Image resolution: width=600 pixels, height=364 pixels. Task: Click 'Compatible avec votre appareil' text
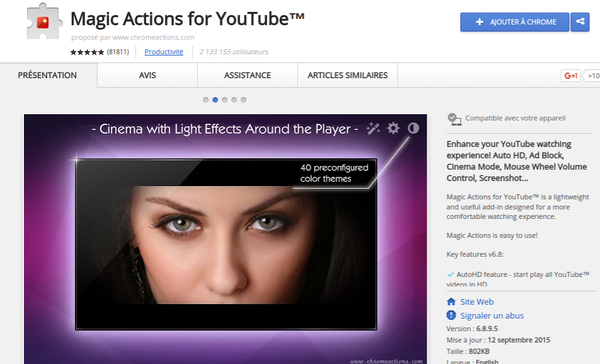pos(515,118)
